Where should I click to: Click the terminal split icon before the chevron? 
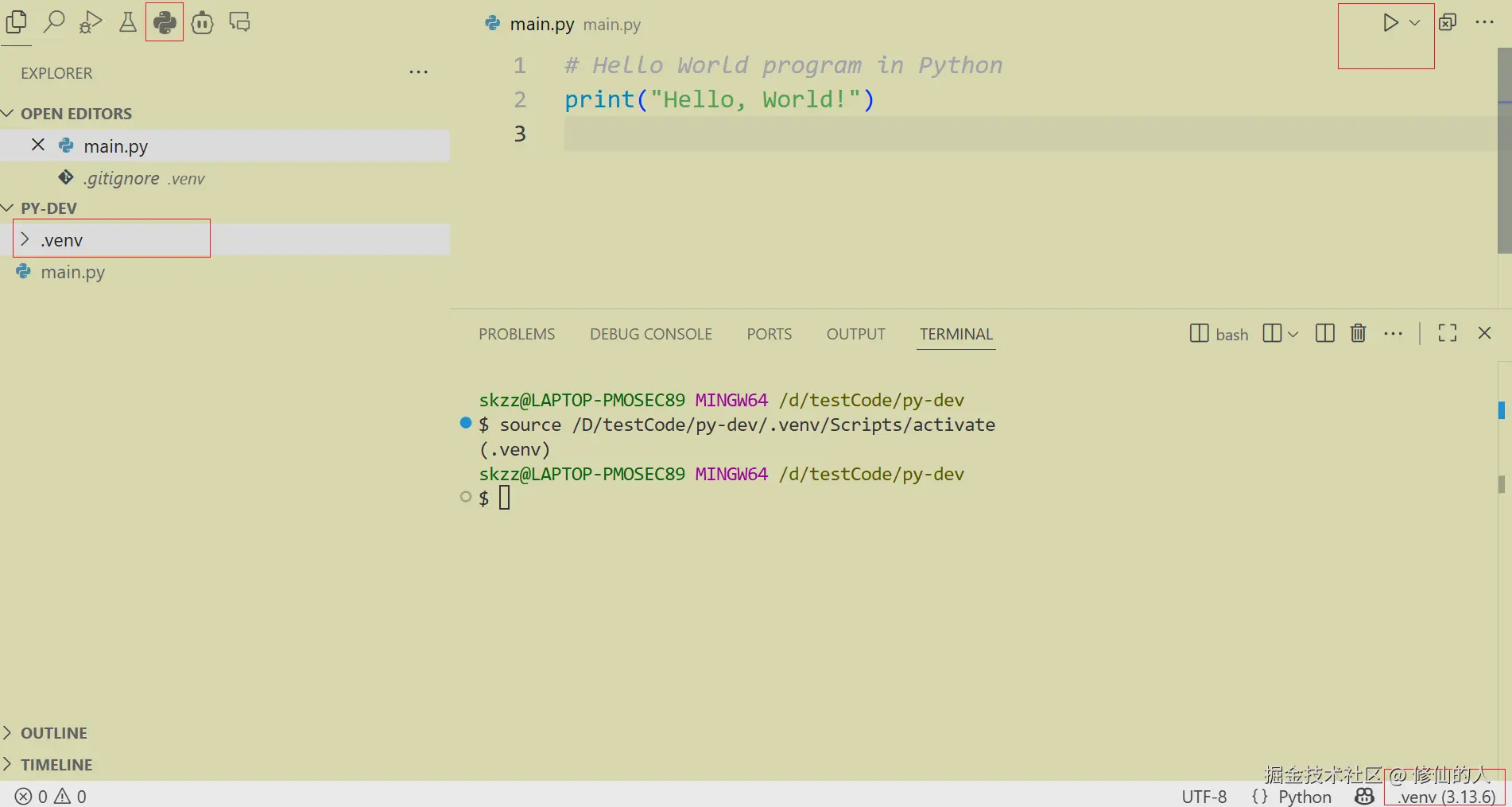(x=1272, y=333)
